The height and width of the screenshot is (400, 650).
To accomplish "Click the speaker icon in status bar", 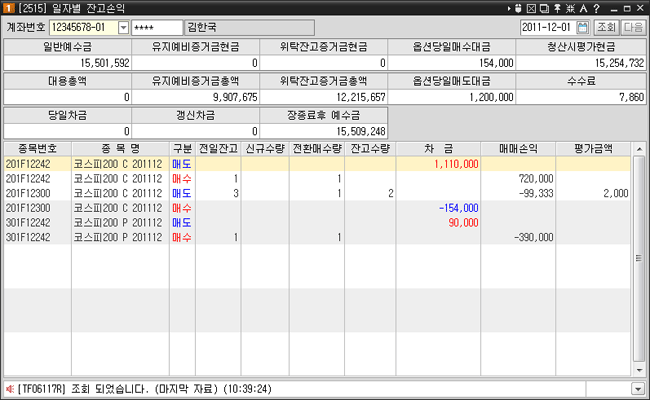I will [10, 389].
